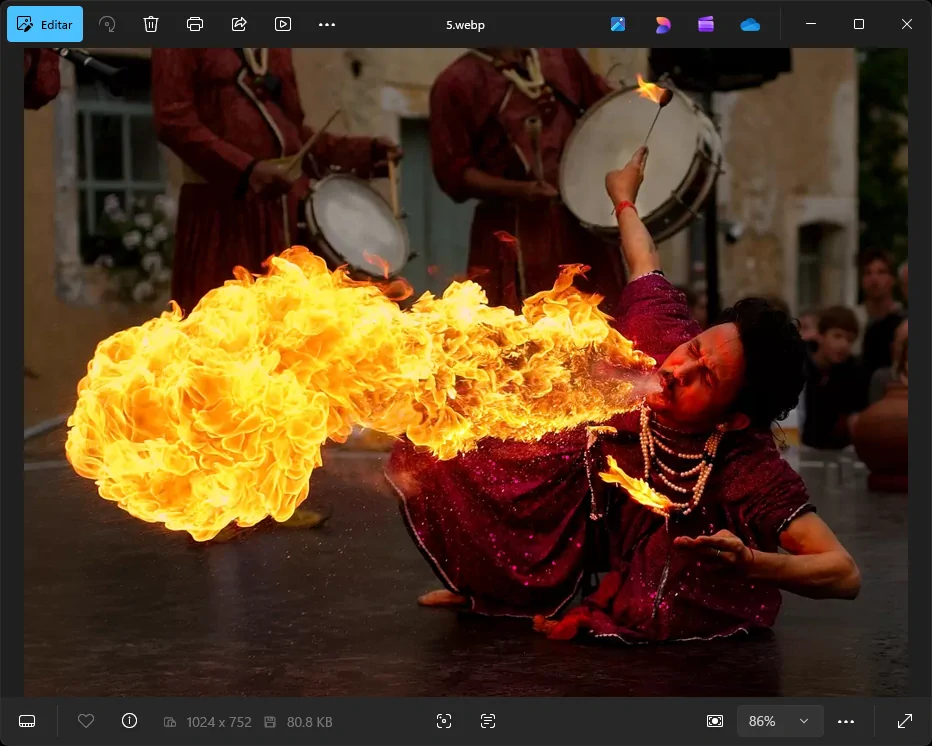Start the slideshow with the play icon
The width and height of the screenshot is (932, 746).
(283, 24)
